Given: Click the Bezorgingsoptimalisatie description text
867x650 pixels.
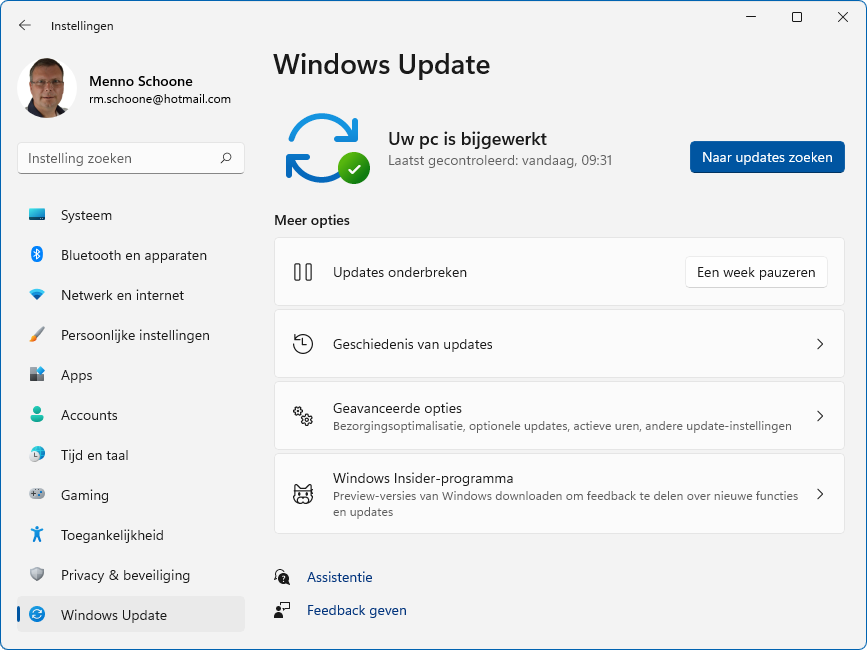Looking at the screenshot, I should pos(562,426).
